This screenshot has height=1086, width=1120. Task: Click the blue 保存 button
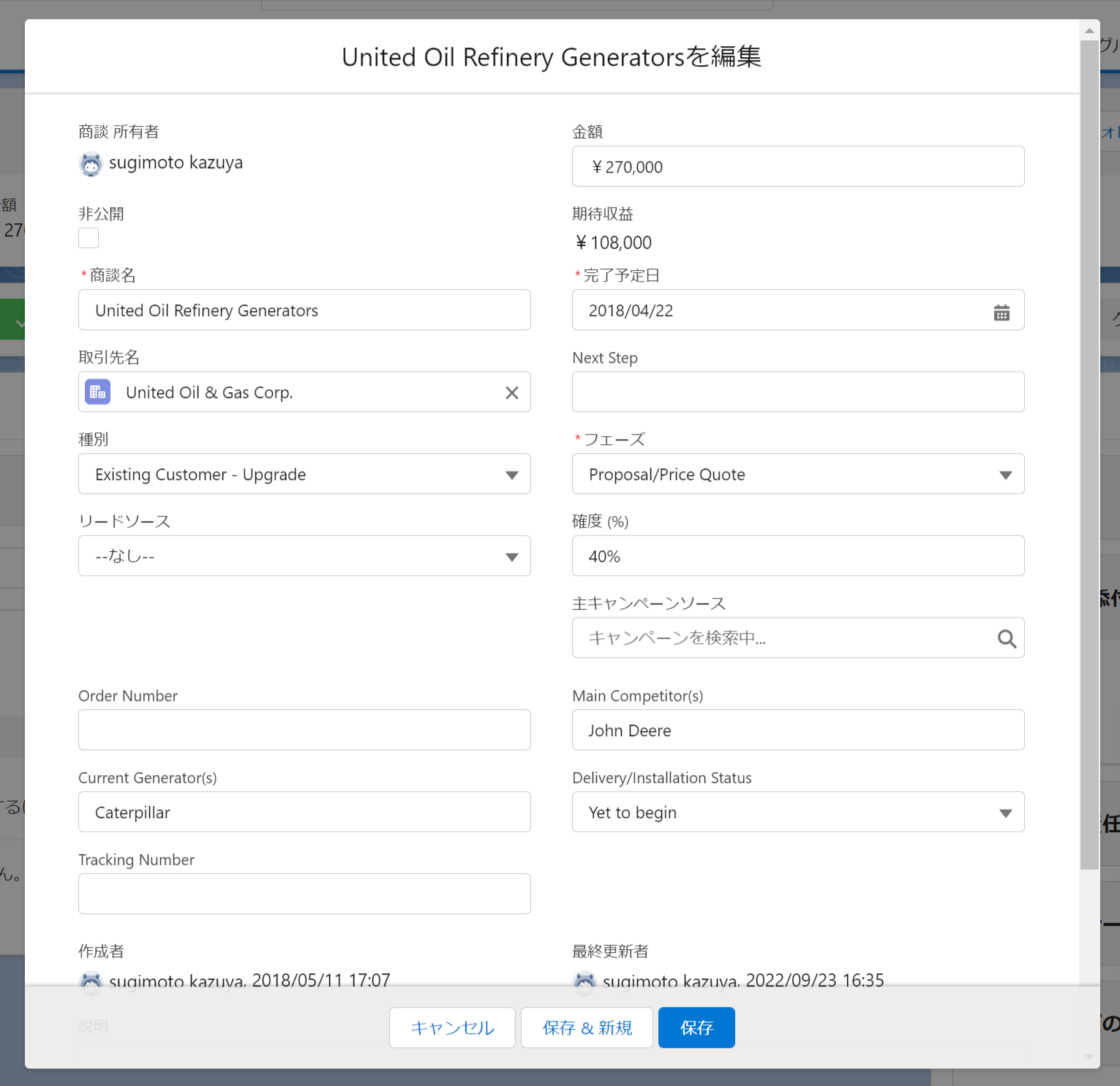click(x=696, y=1027)
